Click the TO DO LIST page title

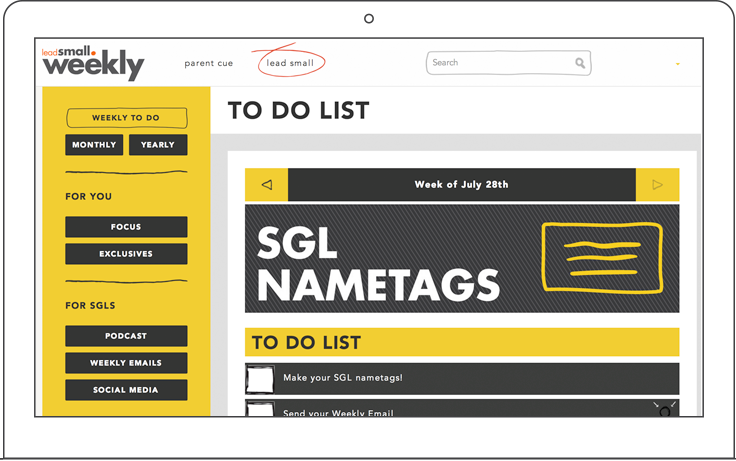[x=299, y=111]
